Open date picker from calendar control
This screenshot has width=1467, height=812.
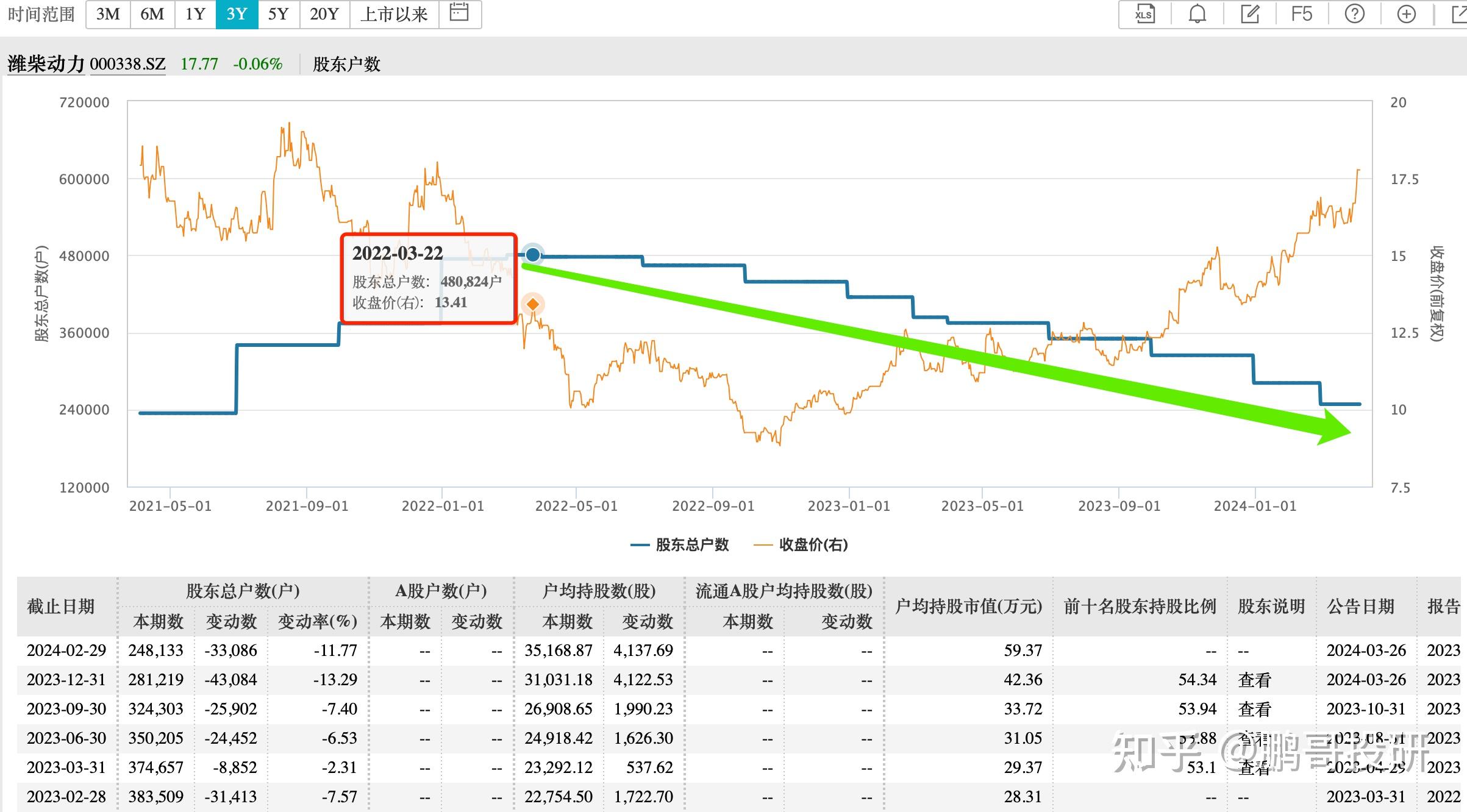click(x=460, y=13)
